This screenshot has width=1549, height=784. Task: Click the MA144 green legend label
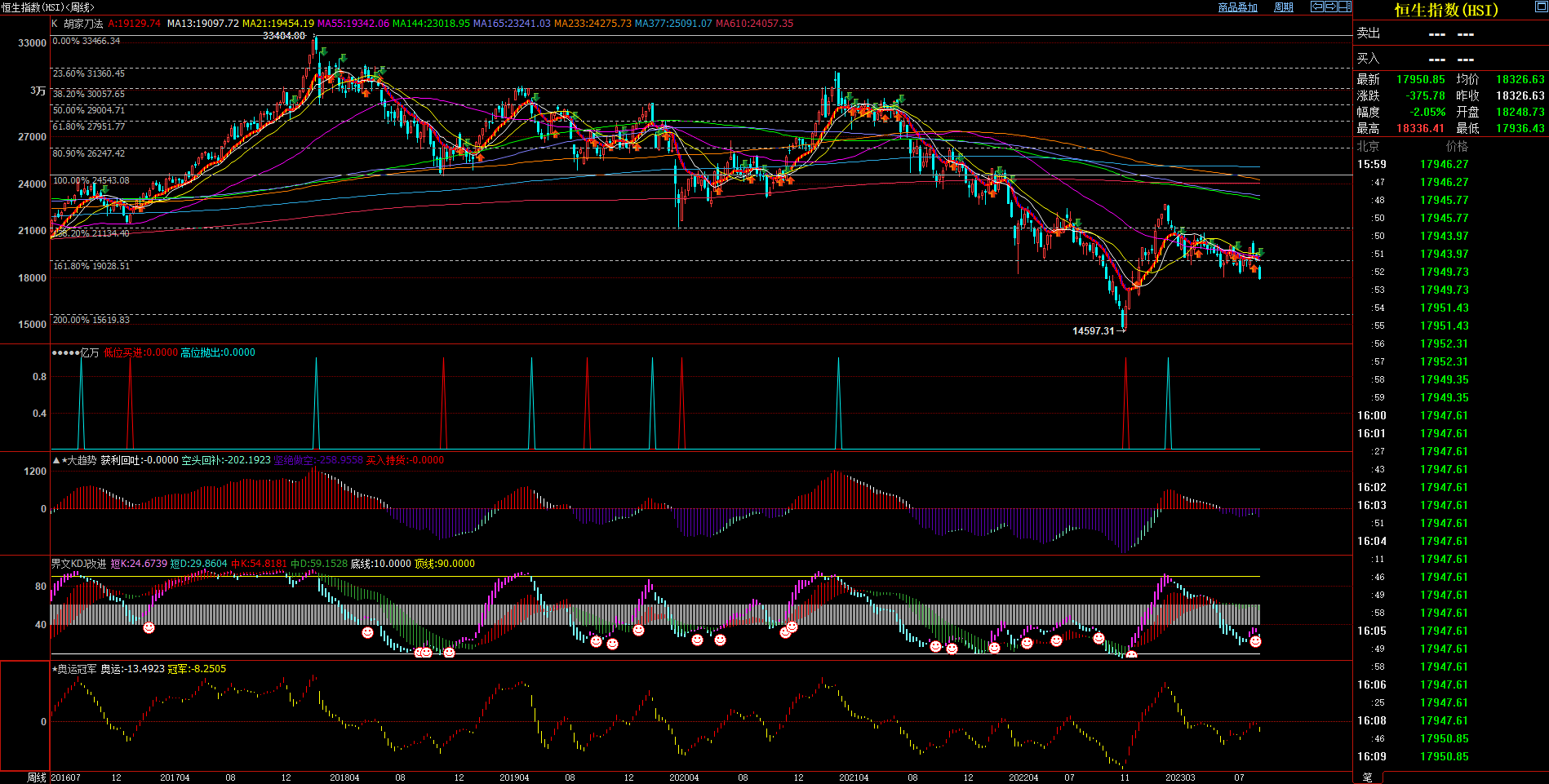coord(431,24)
